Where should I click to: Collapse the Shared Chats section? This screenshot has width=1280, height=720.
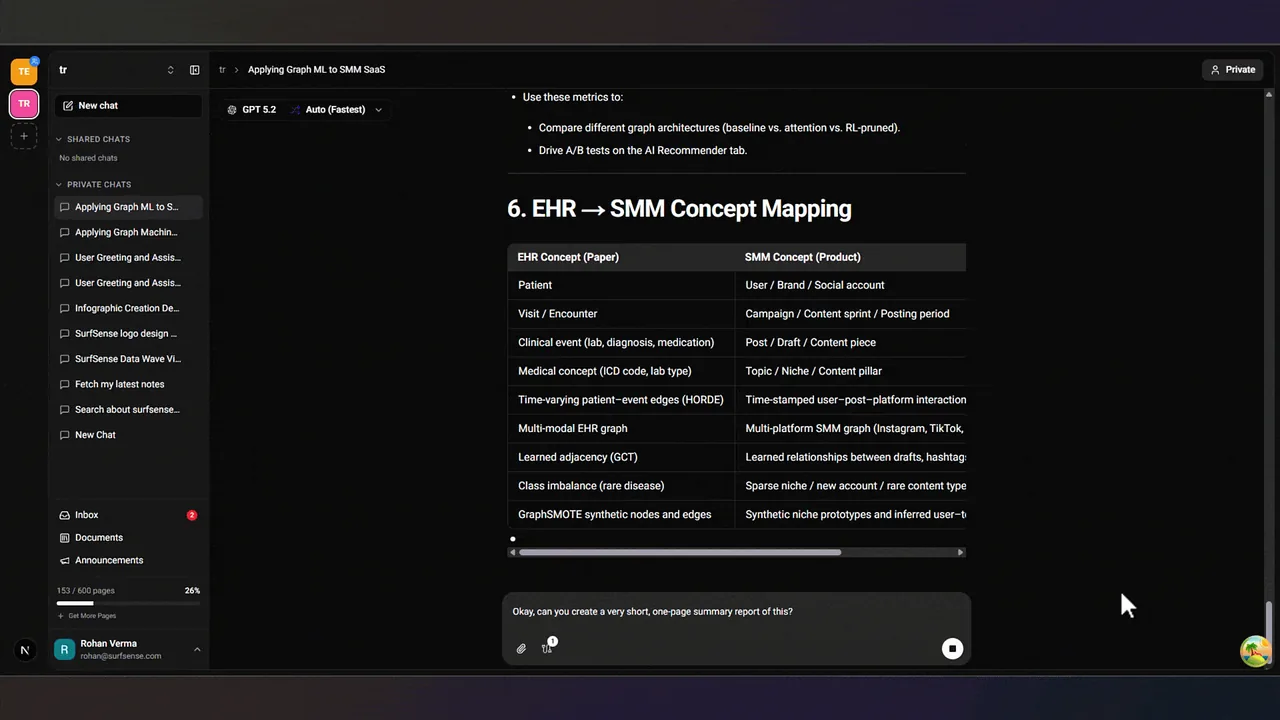point(93,139)
